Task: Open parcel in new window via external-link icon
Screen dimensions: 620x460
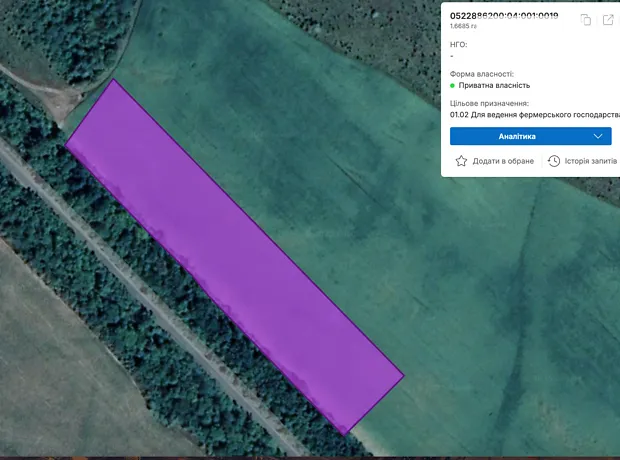Action: pyautogui.click(x=608, y=20)
